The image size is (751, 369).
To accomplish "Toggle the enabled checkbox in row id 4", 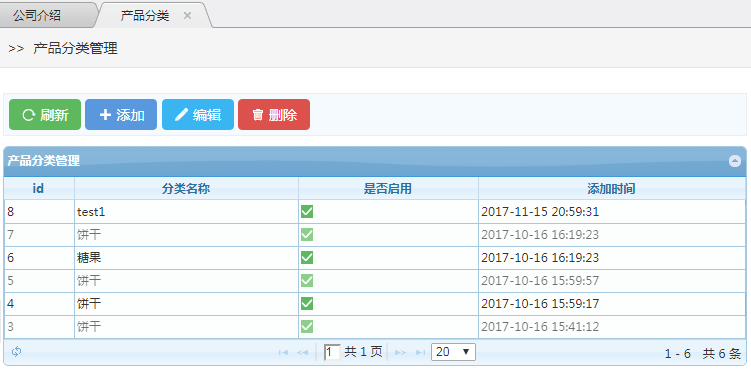I will [x=307, y=303].
